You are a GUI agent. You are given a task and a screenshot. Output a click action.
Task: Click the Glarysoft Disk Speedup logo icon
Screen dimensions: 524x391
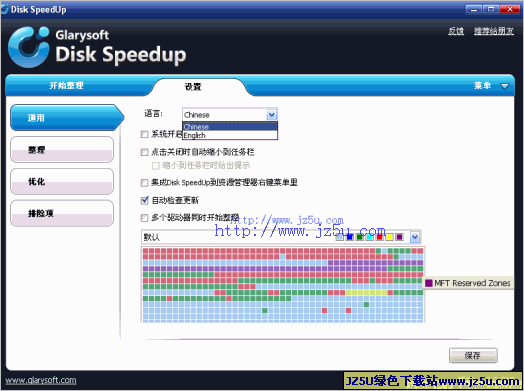click(x=29, y=46)
